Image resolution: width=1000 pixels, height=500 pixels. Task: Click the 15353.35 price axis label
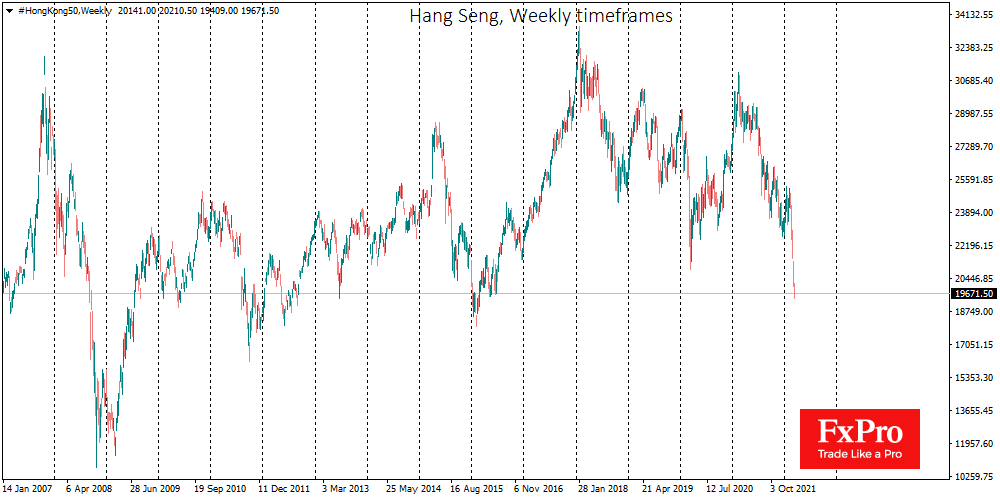pyautogui.click(x=973, y=378)
